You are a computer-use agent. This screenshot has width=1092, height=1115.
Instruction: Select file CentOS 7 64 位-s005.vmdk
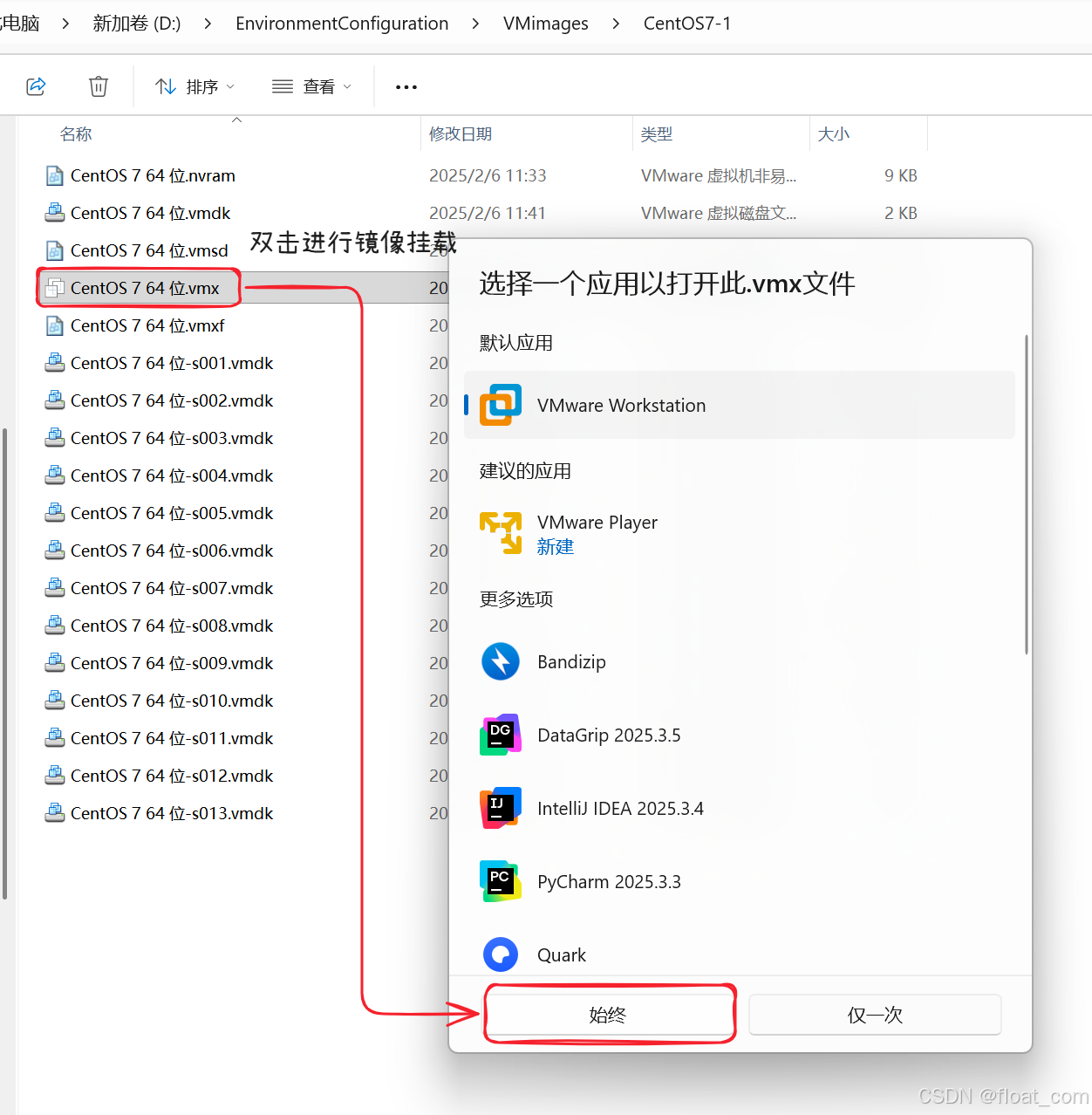pyautogui.click(x=172, y=513)
